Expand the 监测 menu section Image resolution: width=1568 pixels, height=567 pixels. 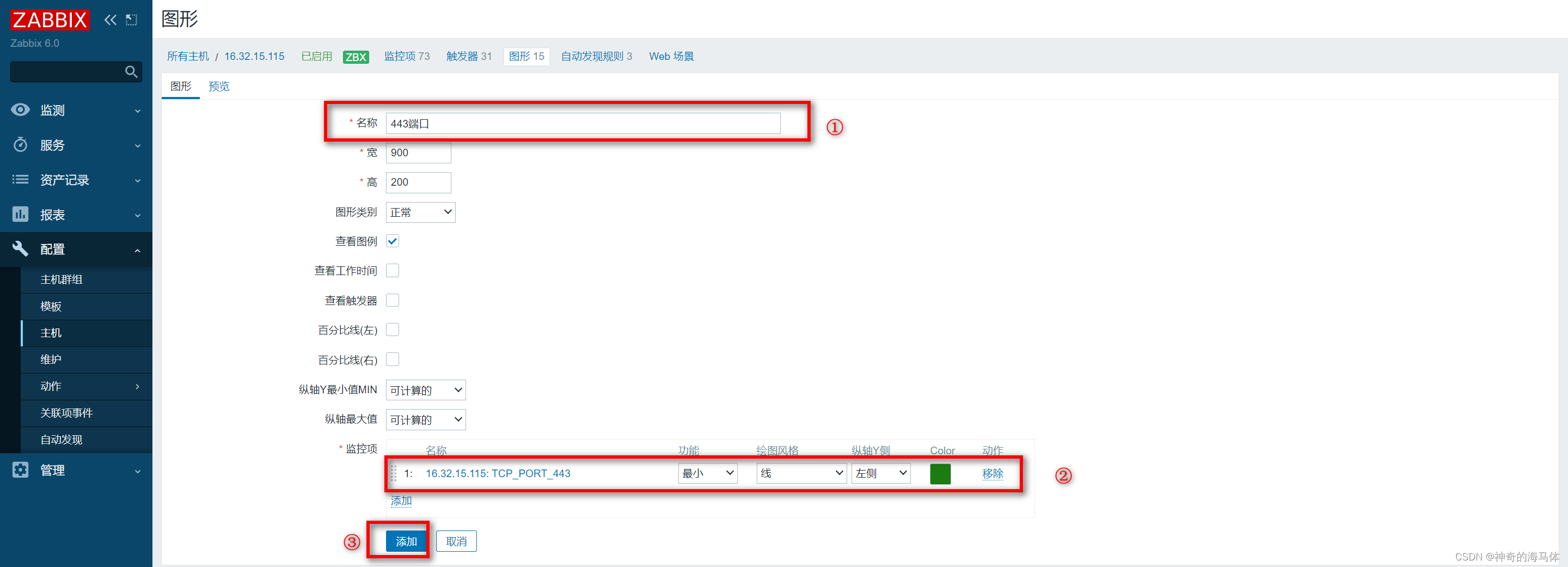[76, 110]
